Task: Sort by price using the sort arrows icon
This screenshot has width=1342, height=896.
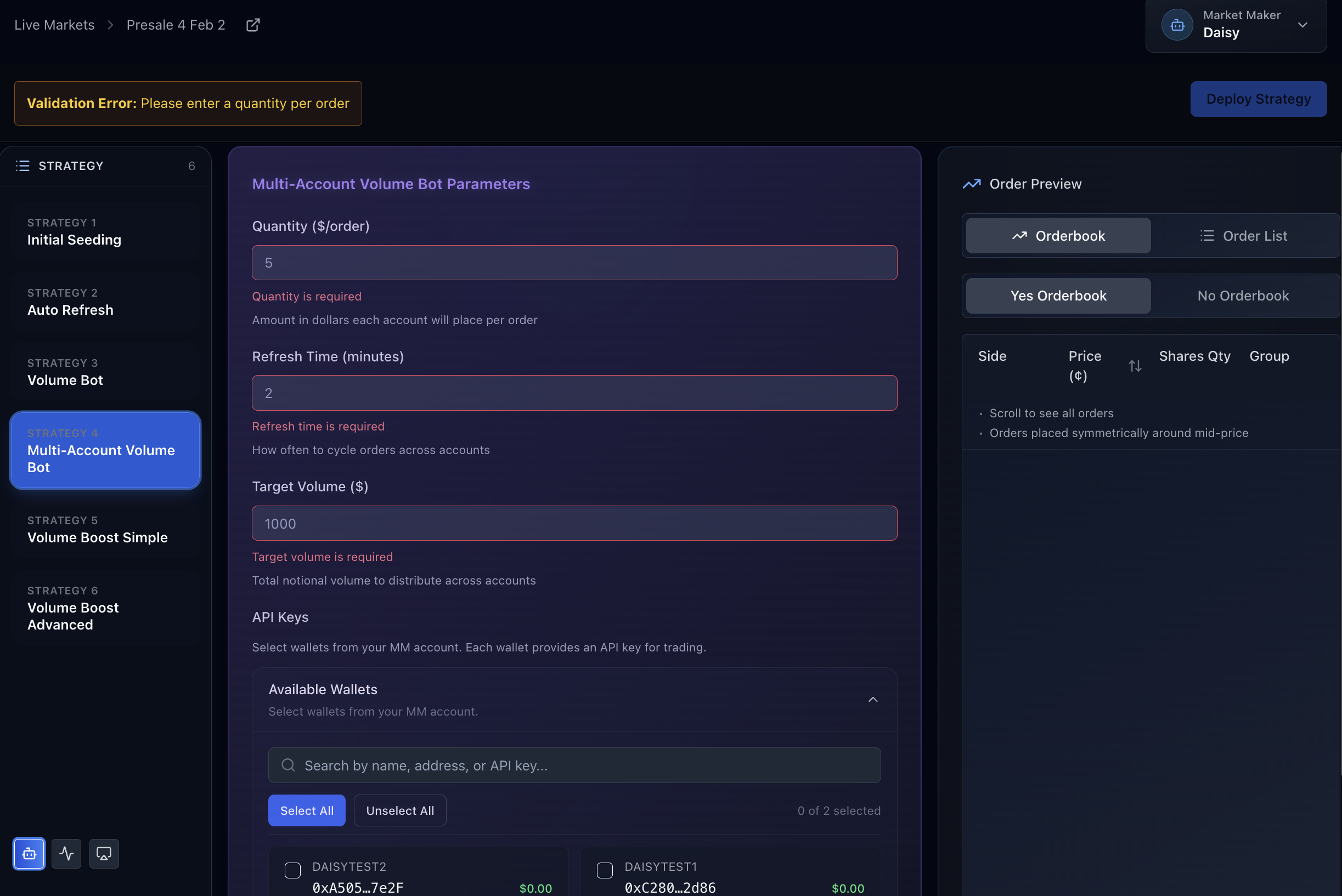Action: 1136,365
